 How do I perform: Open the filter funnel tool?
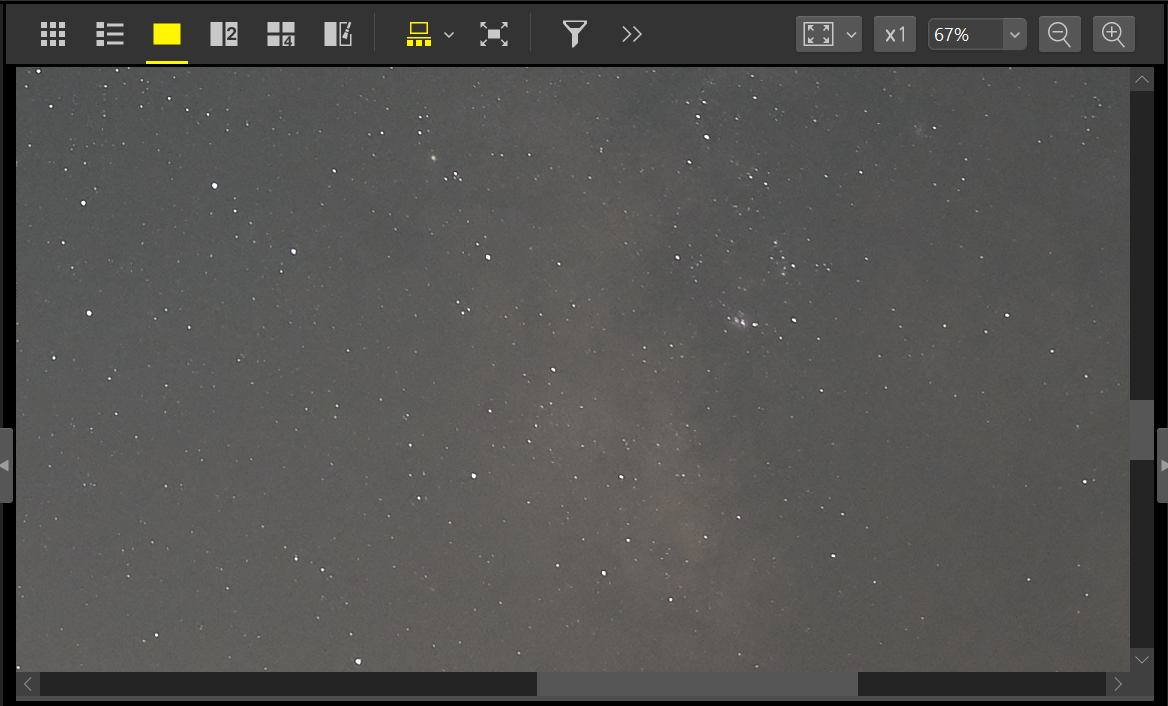coord(574,34)
